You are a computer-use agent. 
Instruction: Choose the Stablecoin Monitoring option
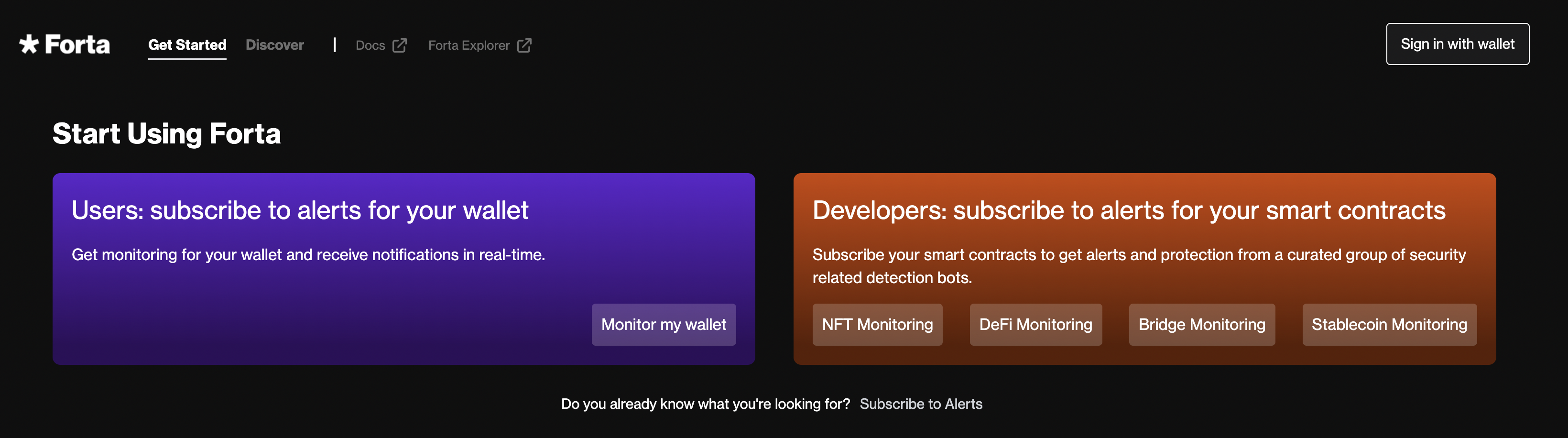tap(1389, 325)
